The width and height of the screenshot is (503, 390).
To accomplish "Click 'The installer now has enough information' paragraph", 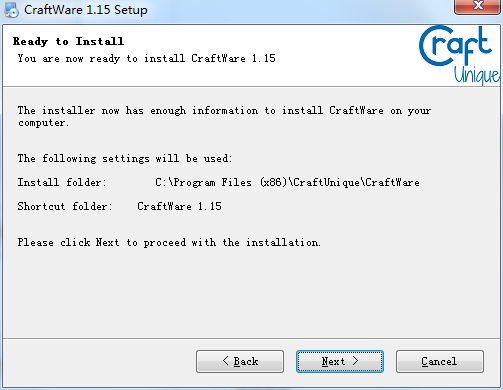I will (x=224, y=116).
